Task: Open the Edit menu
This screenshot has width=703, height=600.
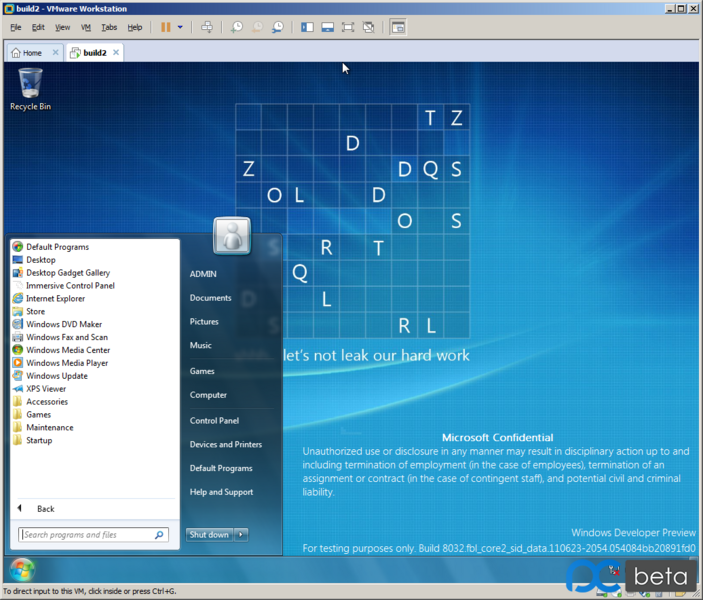Action: pyautogui.click(x=38, y=27)
